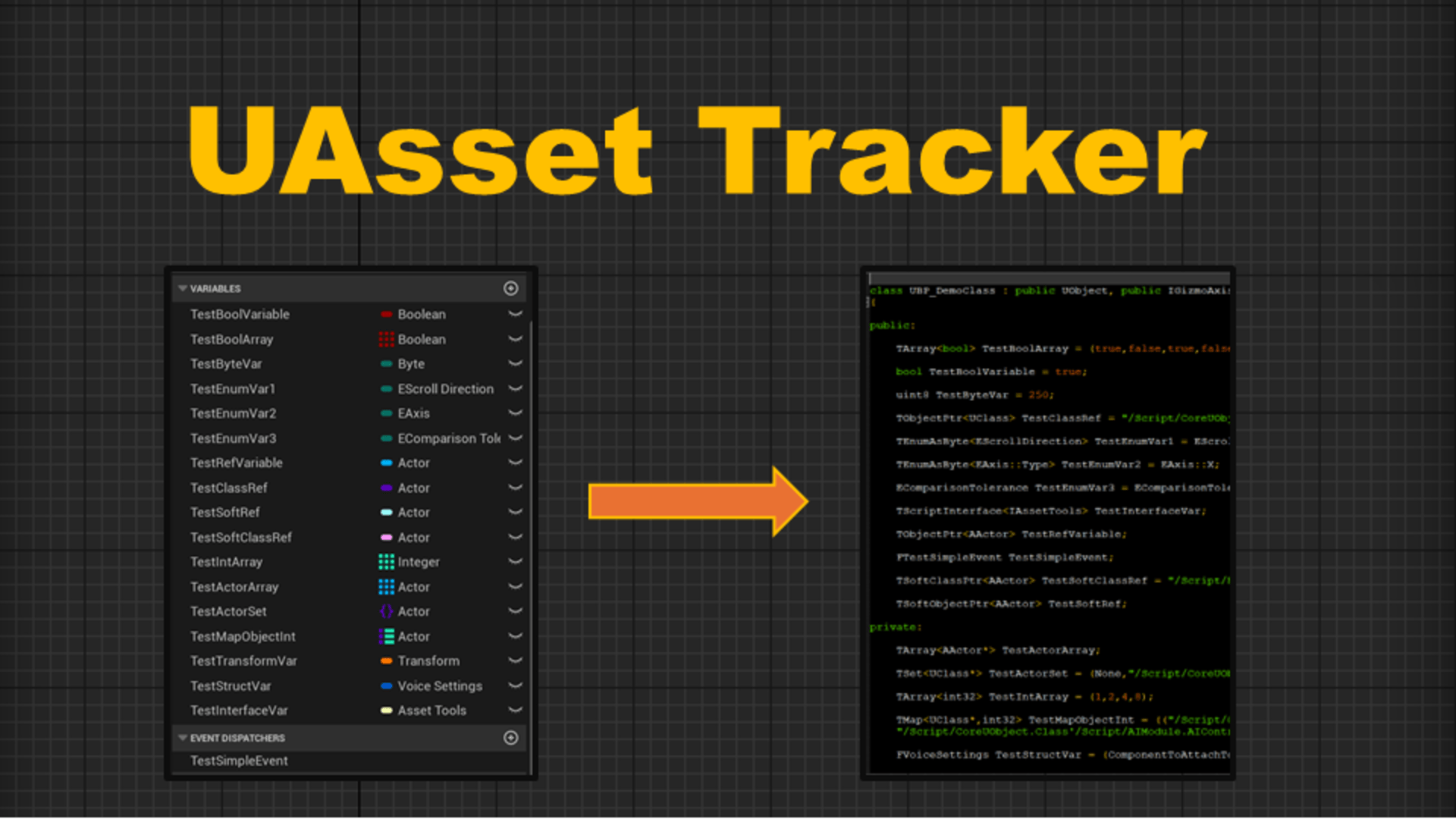
Task: Click the purple class reference icon for TestClassRef
Action: [386, 488]
